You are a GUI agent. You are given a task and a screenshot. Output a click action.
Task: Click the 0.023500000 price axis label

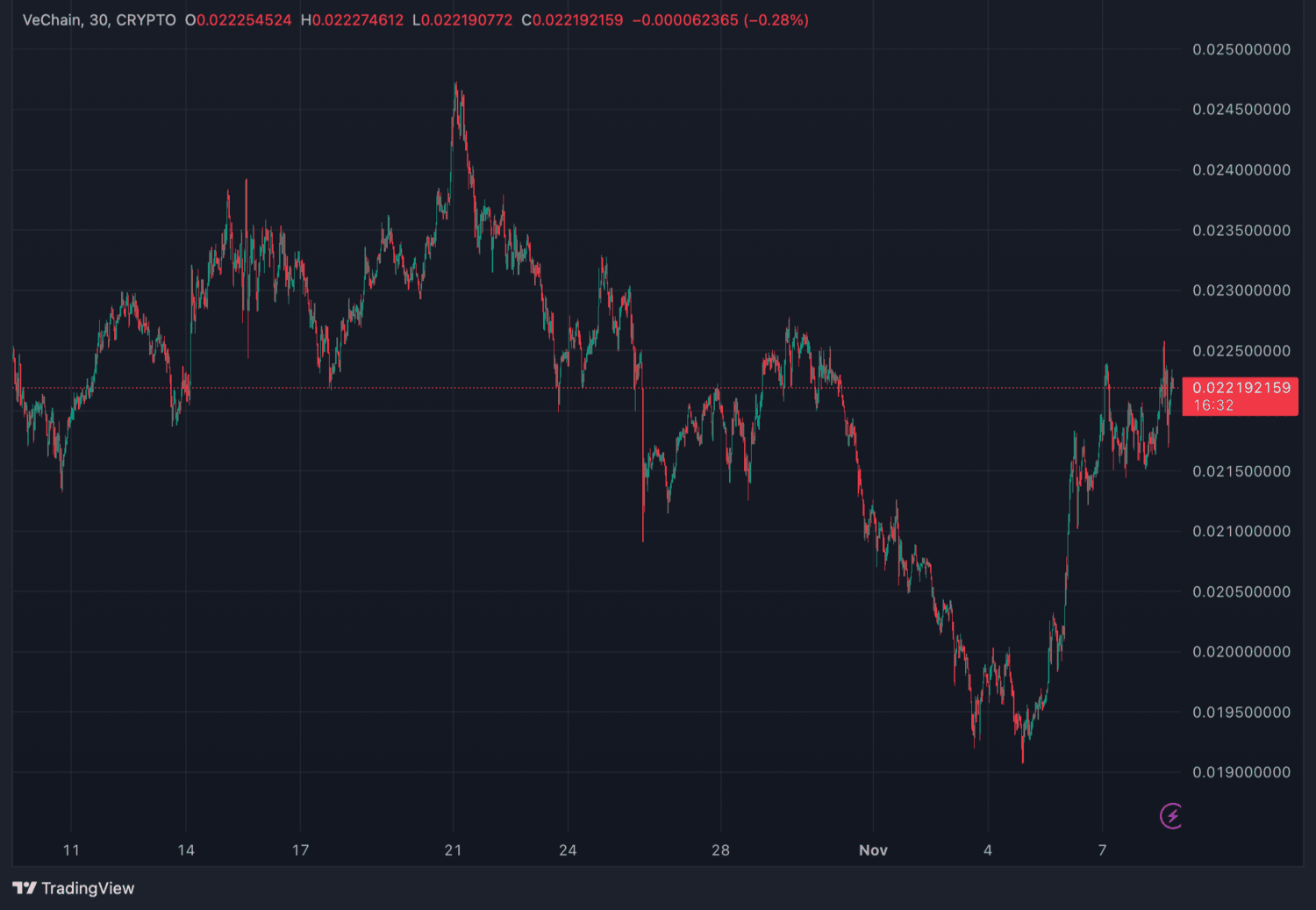pyautogui.click(x=1241, y=230)
